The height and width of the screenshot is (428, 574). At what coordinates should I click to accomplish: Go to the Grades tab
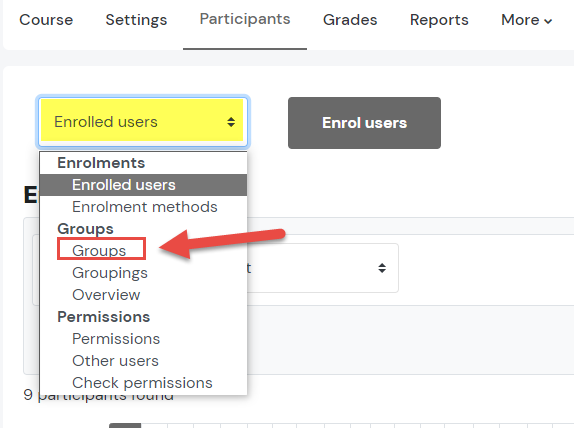point(350,20)
